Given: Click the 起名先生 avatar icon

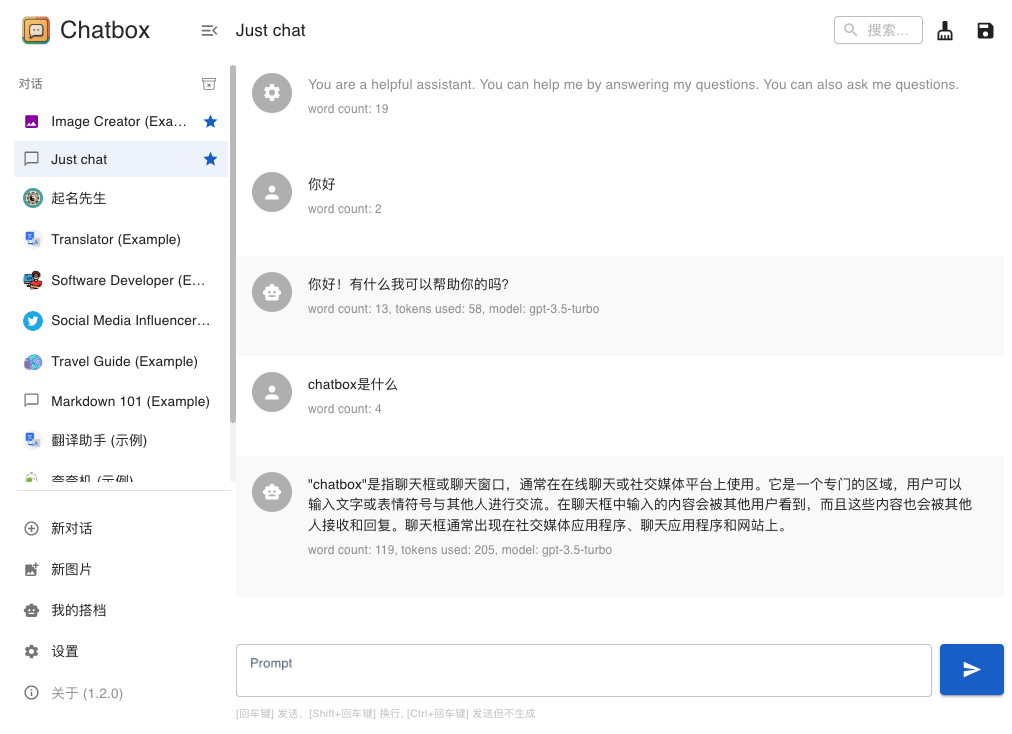Looking at the screenshot, I should [x=33, y=198].
